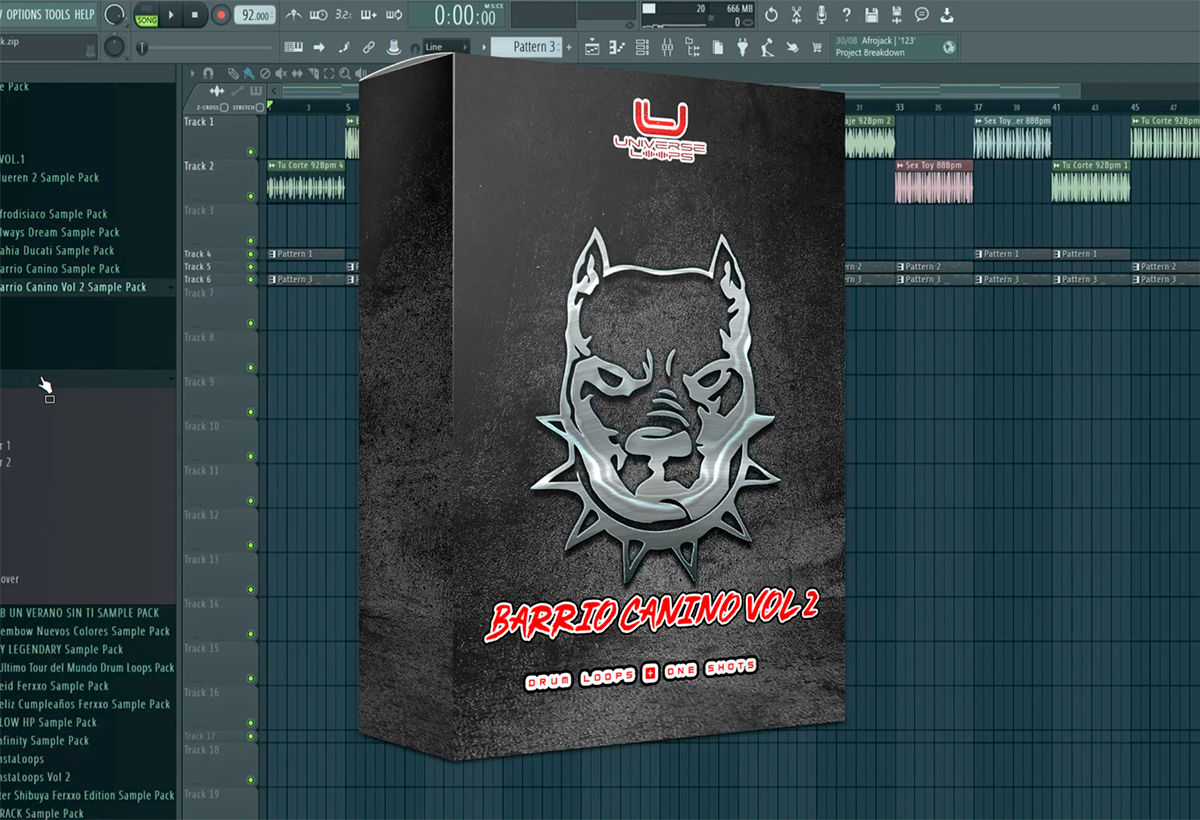Screen dimensions: 1200x820
Task: Mute Track 5 with its green LED
Action: (251, 267)
